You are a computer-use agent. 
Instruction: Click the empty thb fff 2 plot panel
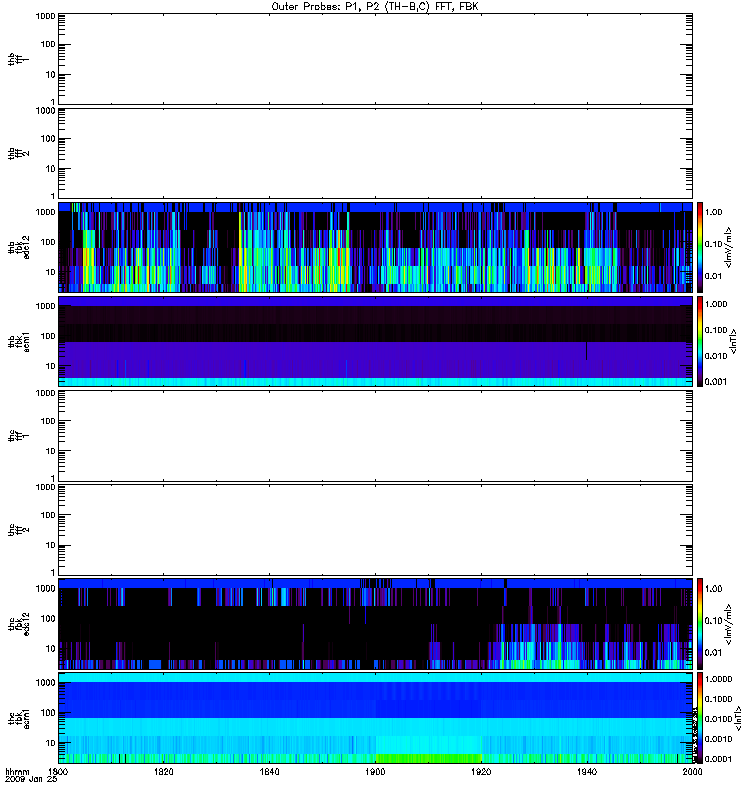click(x=375, y=153)
